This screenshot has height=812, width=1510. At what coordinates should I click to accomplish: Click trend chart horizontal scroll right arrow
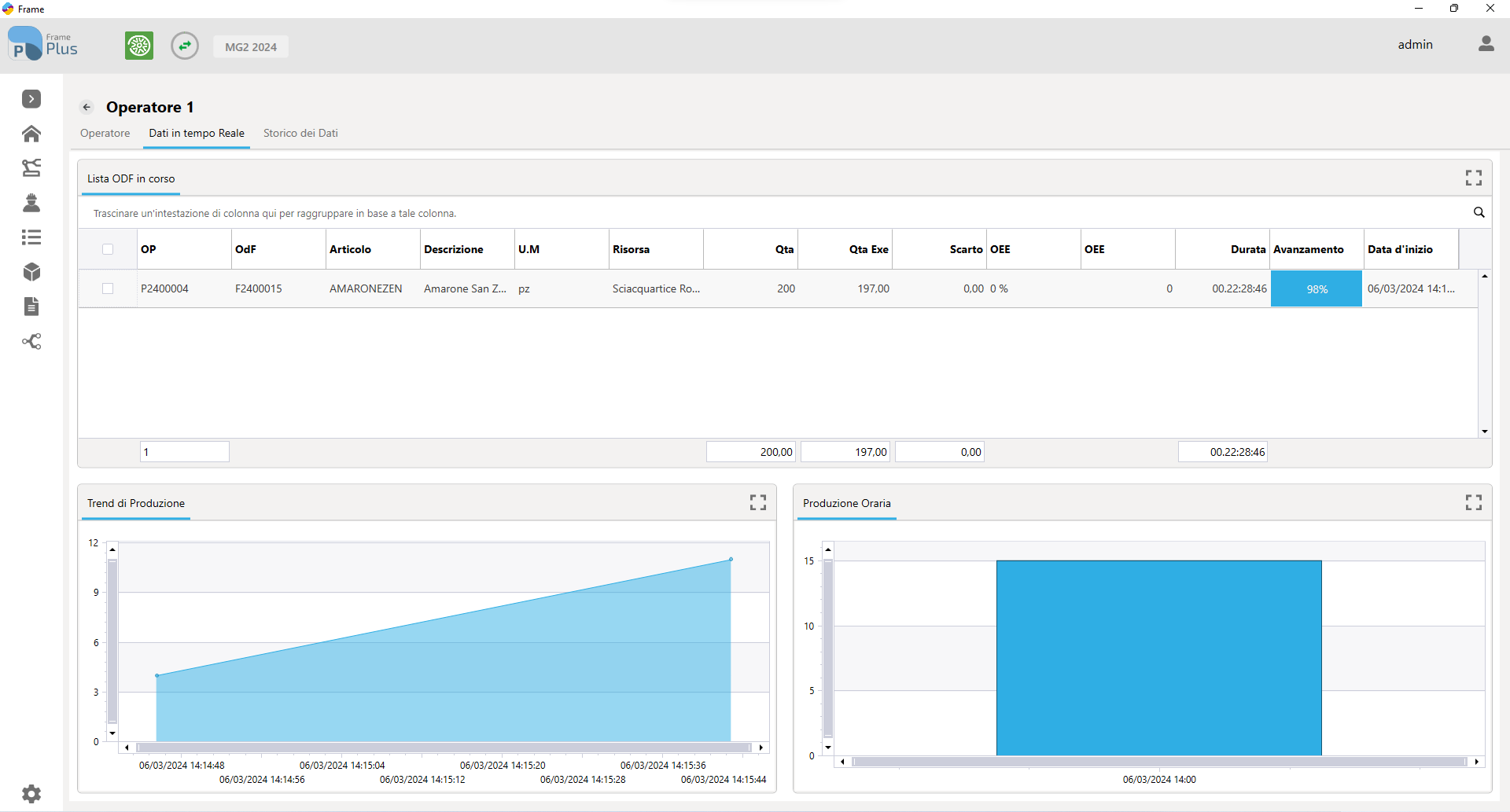[761, 748]
